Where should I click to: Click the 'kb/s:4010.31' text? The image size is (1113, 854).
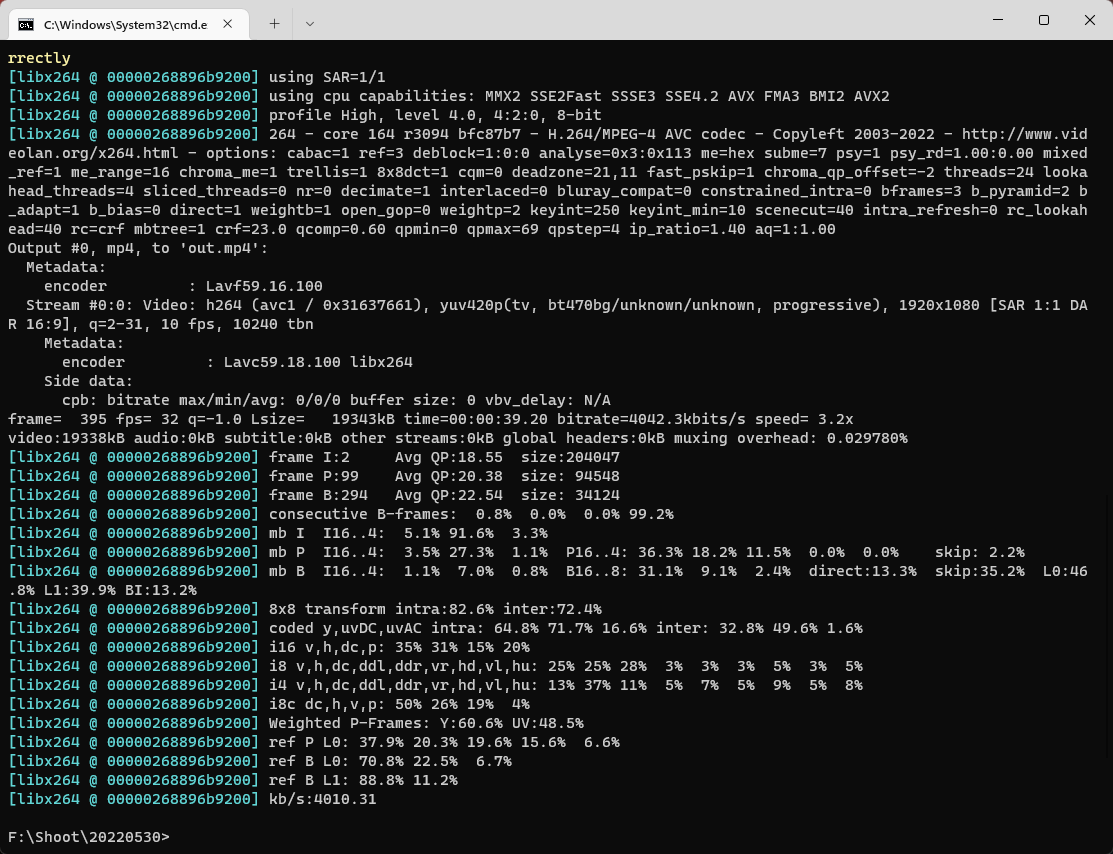(x=322, y=799)
